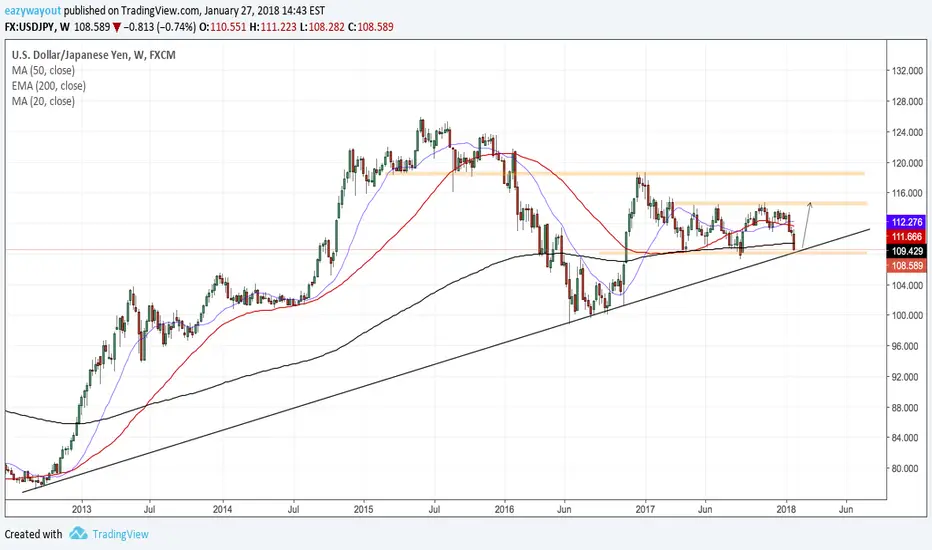932x550 pixels.
Task: Click the 116.000 price axis value
Action: [x=908, y=193]
